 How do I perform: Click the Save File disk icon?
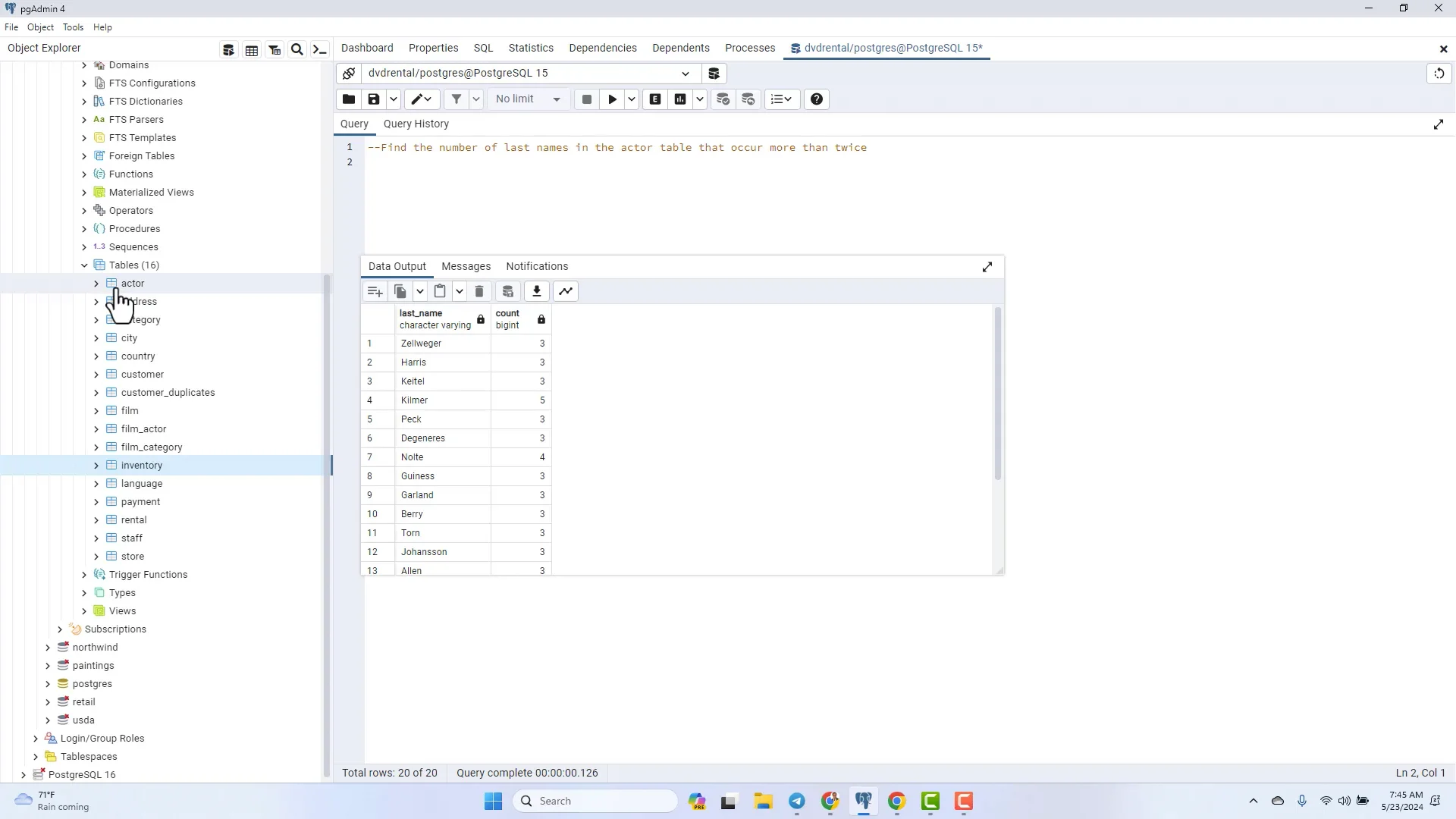(x=373, y=99)
